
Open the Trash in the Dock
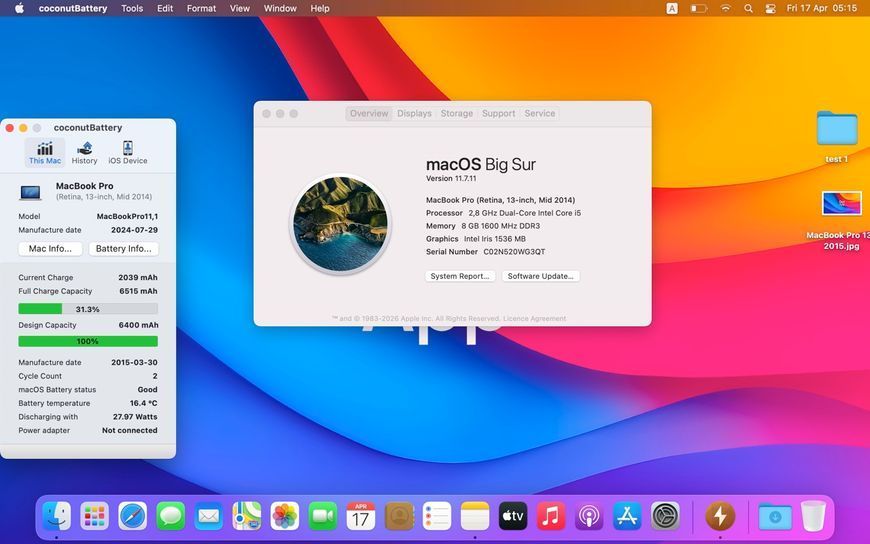tap(813, 516)
